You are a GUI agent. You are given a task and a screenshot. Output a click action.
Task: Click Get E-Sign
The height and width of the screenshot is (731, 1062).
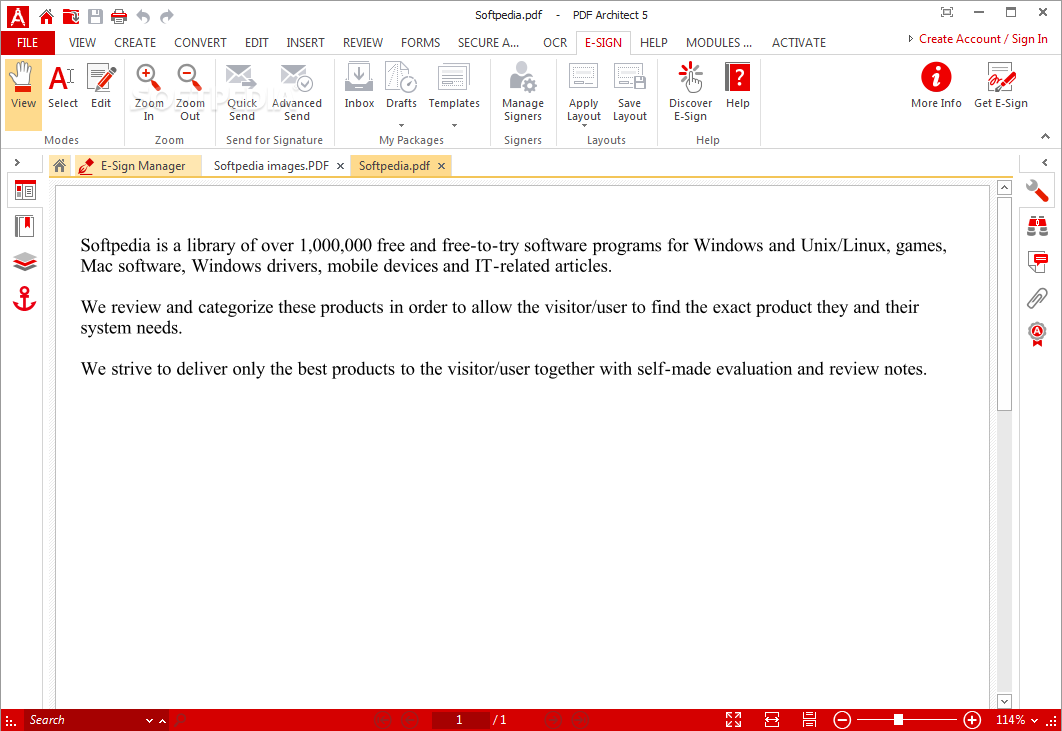click(1000, 85)
